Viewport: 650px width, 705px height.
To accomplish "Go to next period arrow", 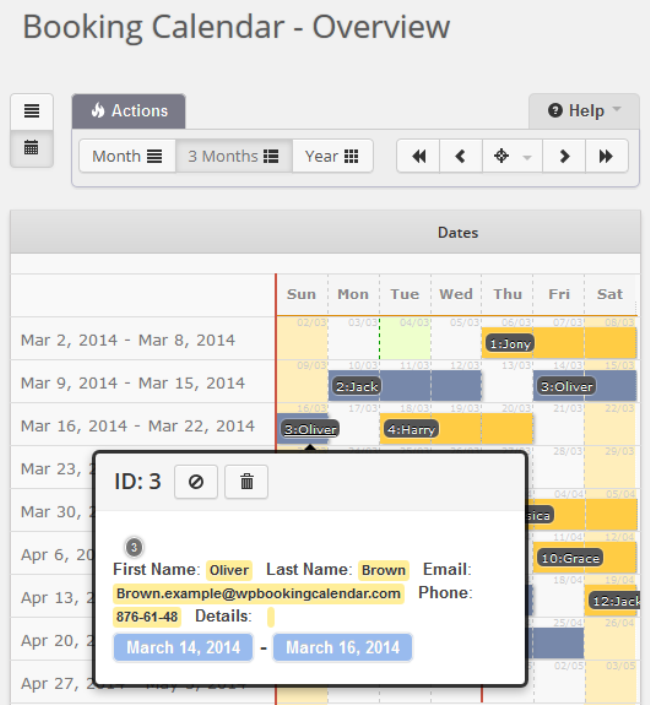I will [564, 156].
